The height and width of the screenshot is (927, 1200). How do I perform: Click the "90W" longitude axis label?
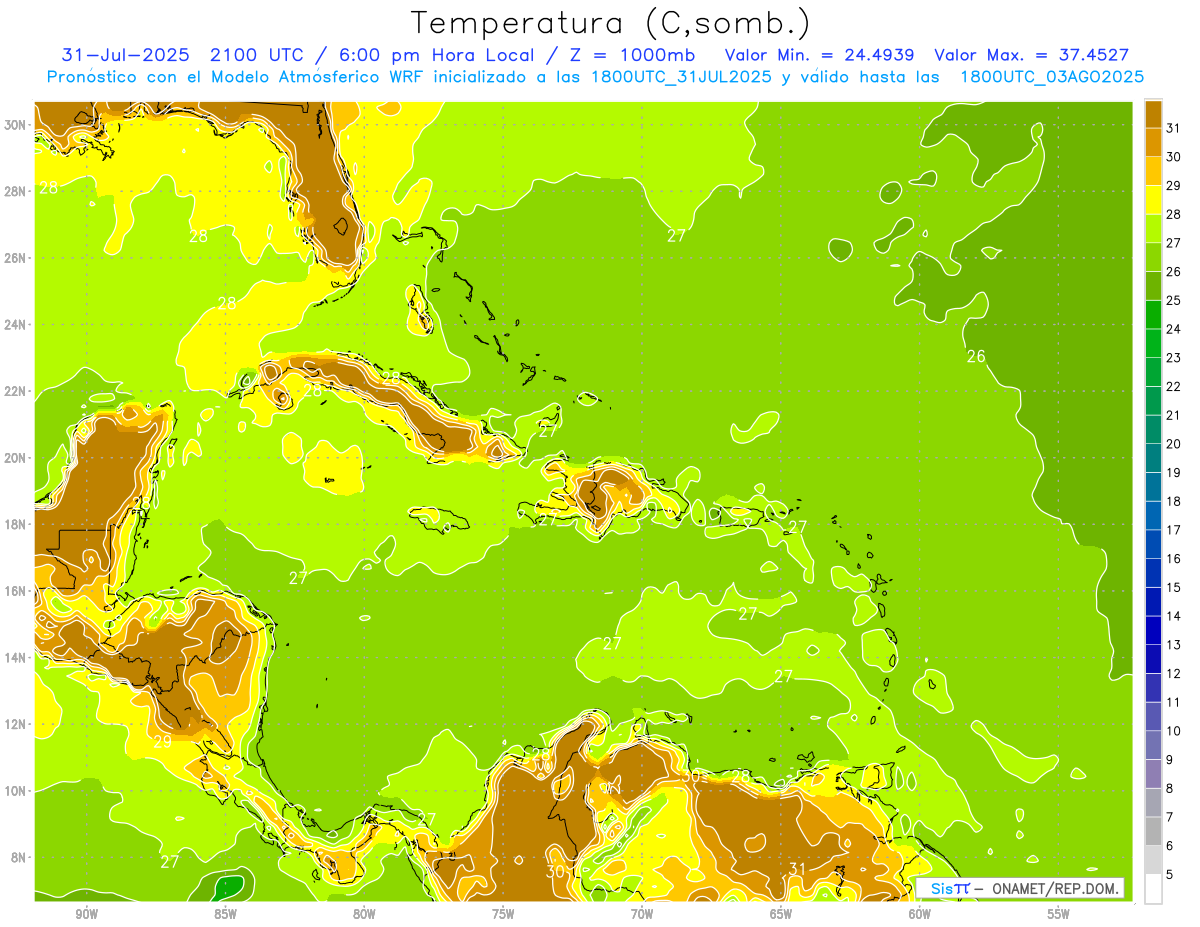[86, 914]
